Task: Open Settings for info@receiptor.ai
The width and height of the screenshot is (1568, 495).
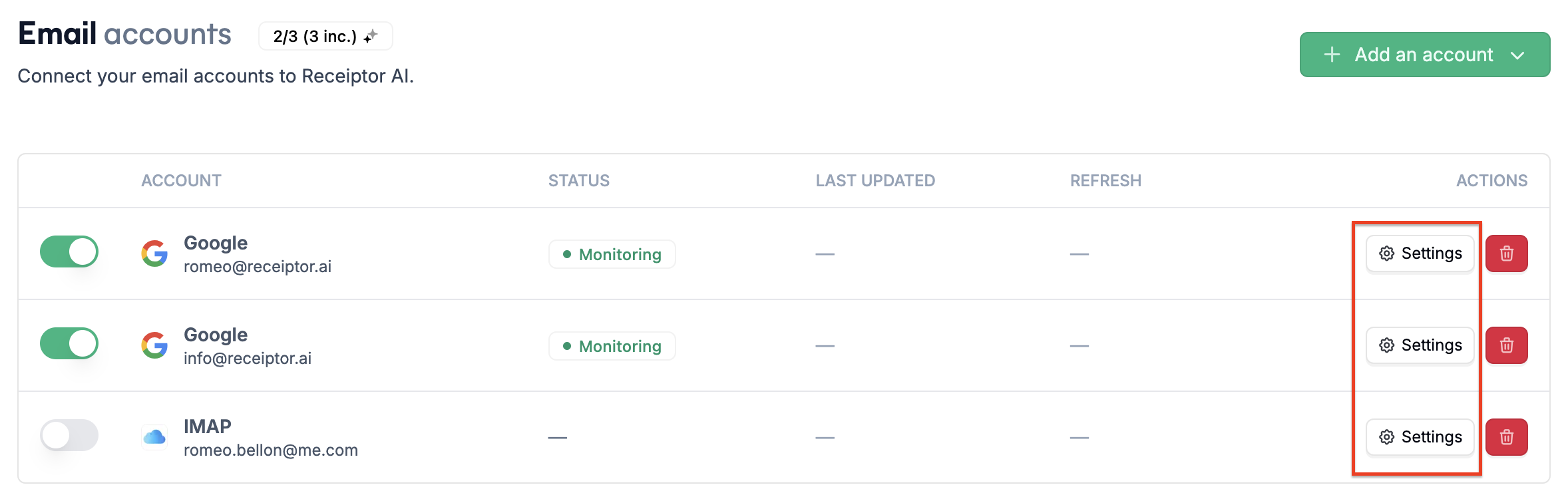Action: click(1420, 345)
